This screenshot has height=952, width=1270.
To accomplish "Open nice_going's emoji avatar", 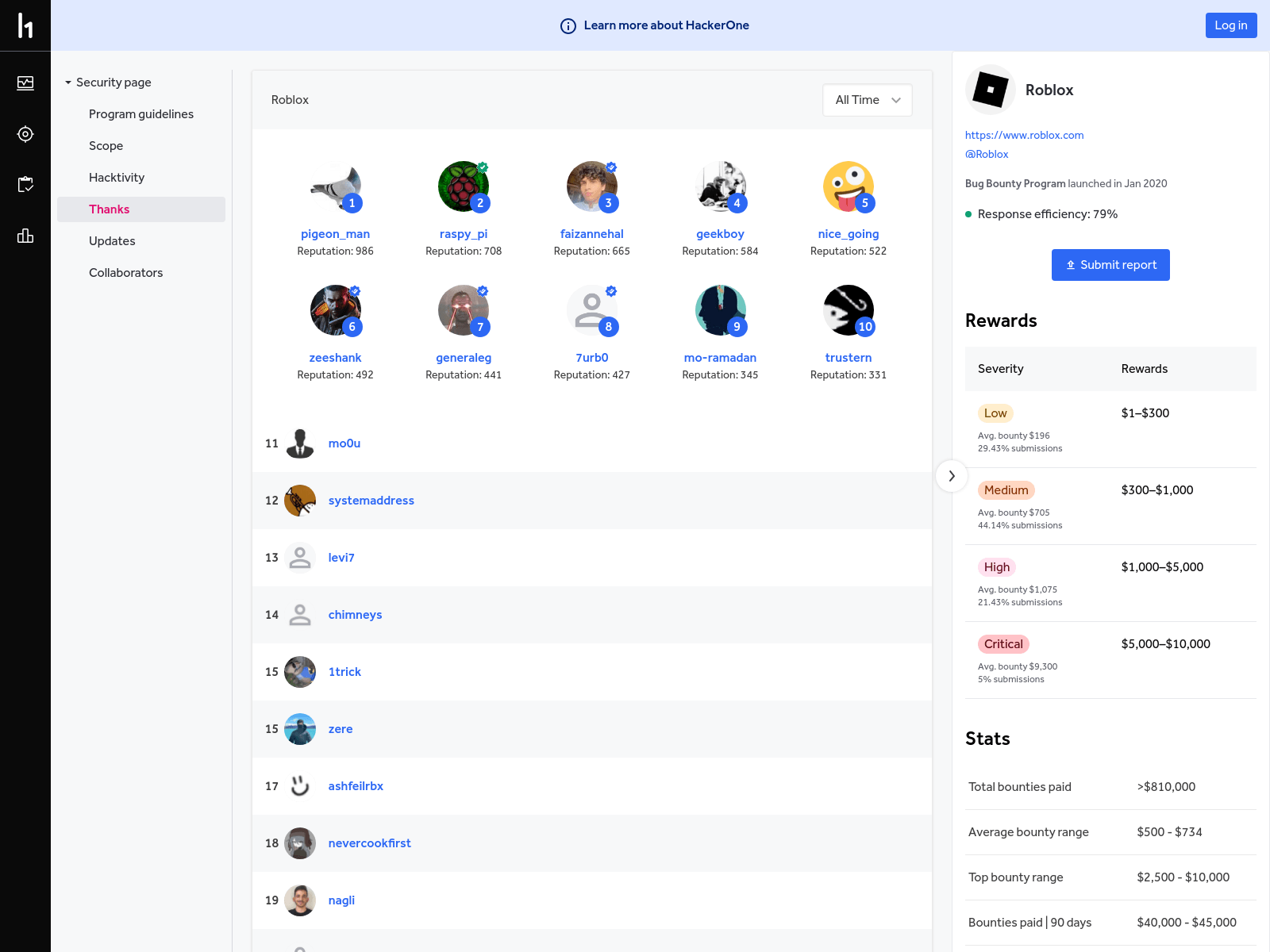I will point(849,186).
